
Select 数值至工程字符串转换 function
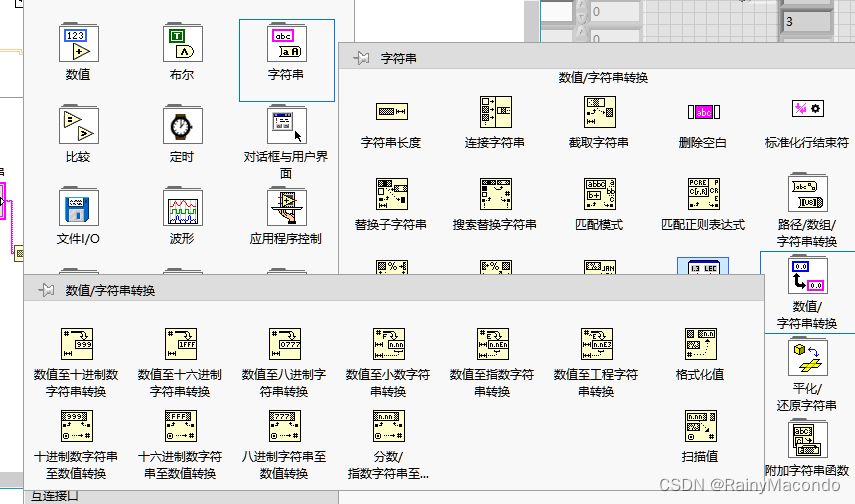pos(597,344)
